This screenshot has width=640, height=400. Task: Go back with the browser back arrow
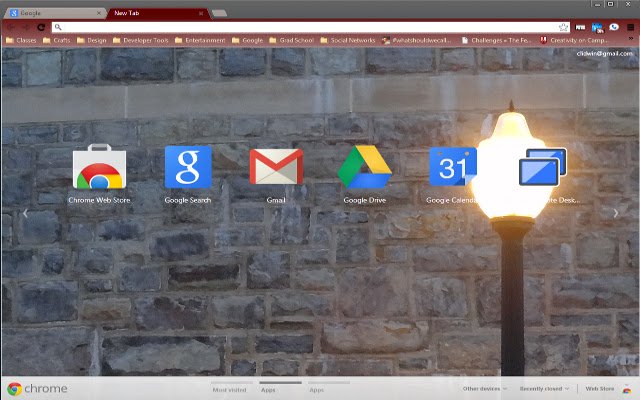[x=11, y=27]
